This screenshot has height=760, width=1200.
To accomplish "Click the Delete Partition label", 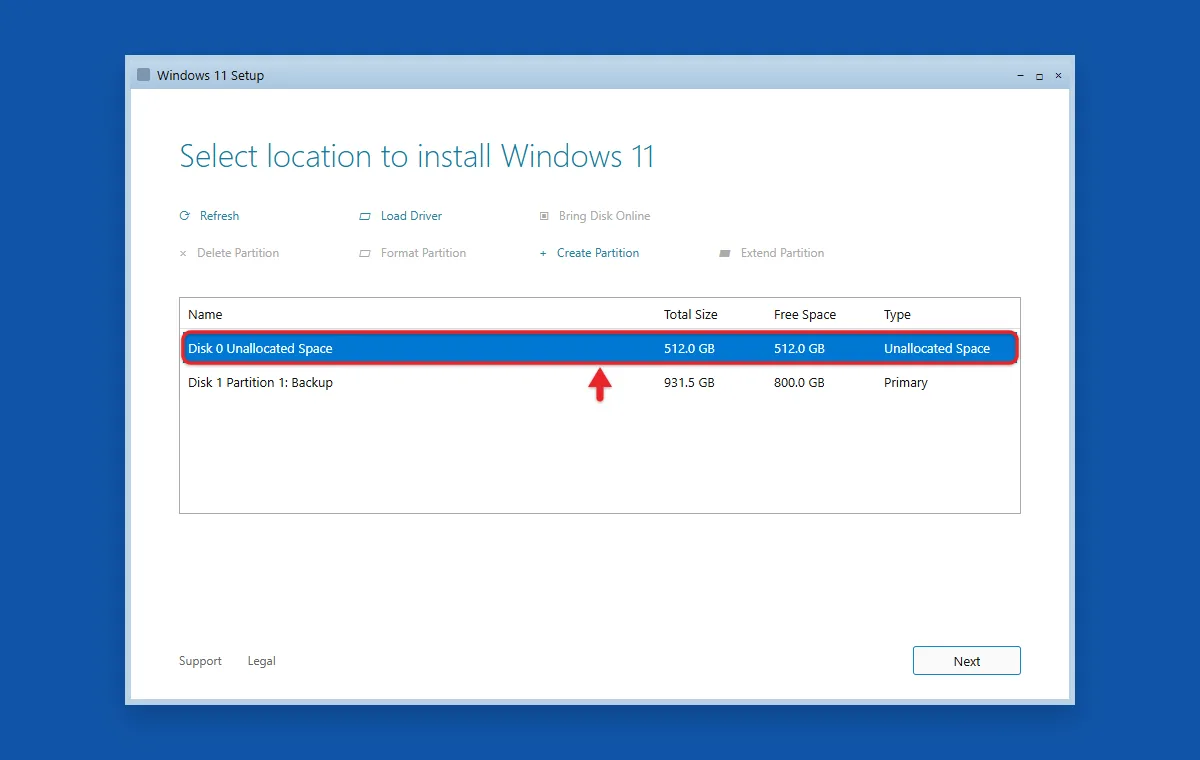I will click(x=238, y=253).
